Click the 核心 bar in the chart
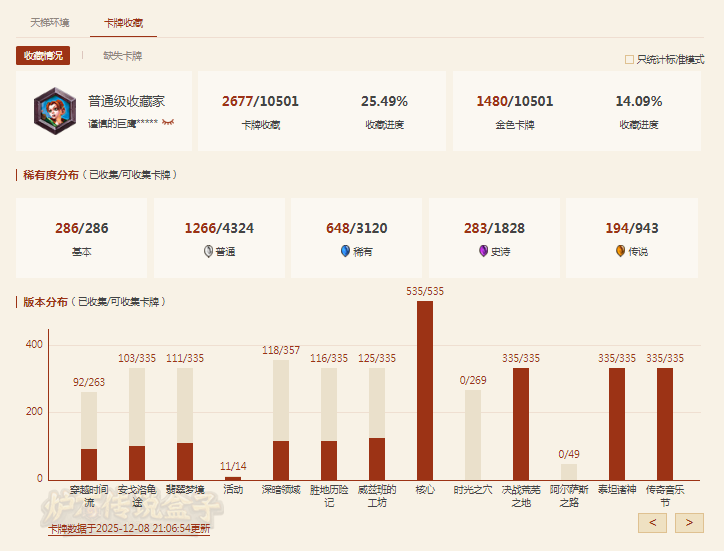Image resolution: width=724 pixels, height=551 pixels. point(425,390)
